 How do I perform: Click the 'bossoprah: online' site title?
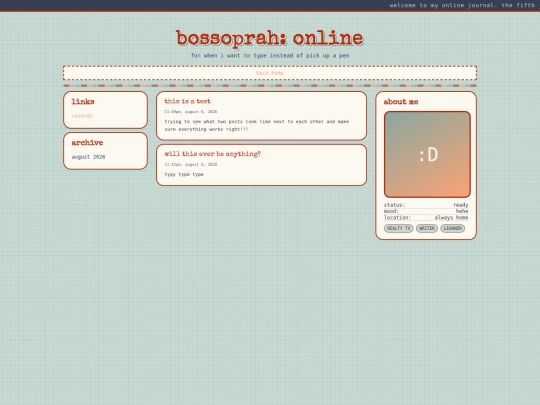pyautogui.click(x=270, y=39)
